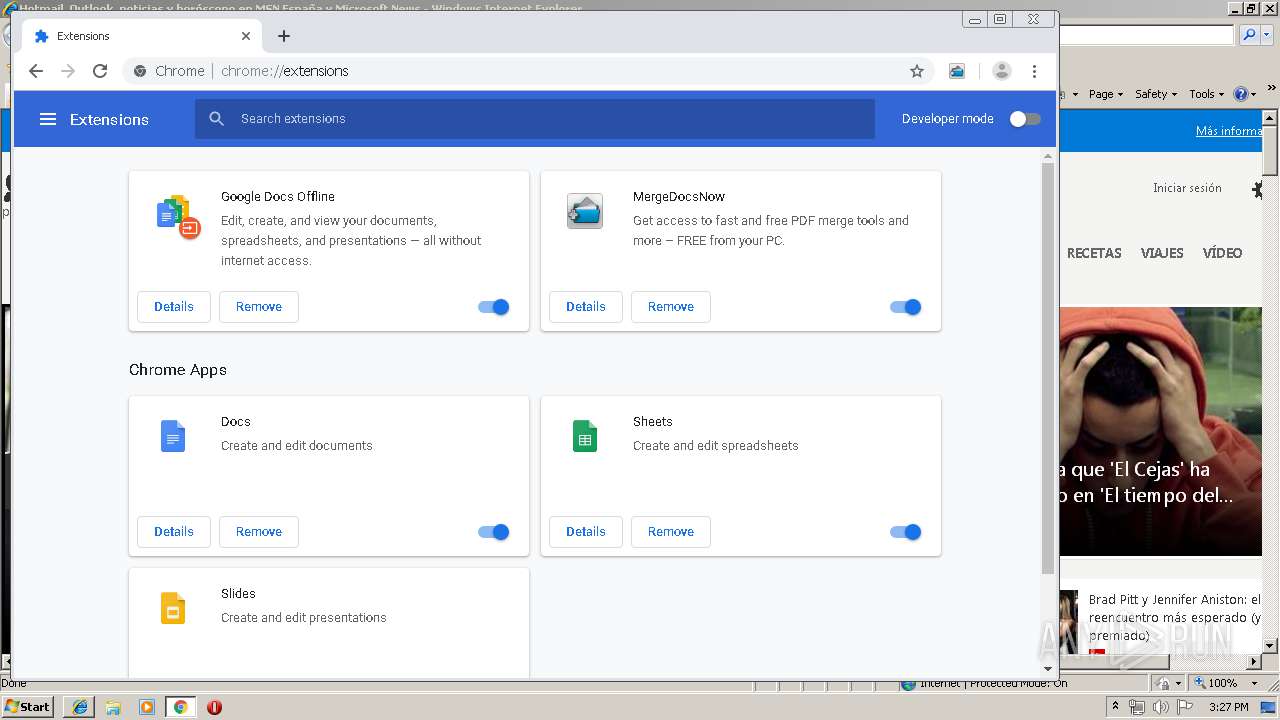Click the MergeDocsNow extension icon

click(585, 211)
